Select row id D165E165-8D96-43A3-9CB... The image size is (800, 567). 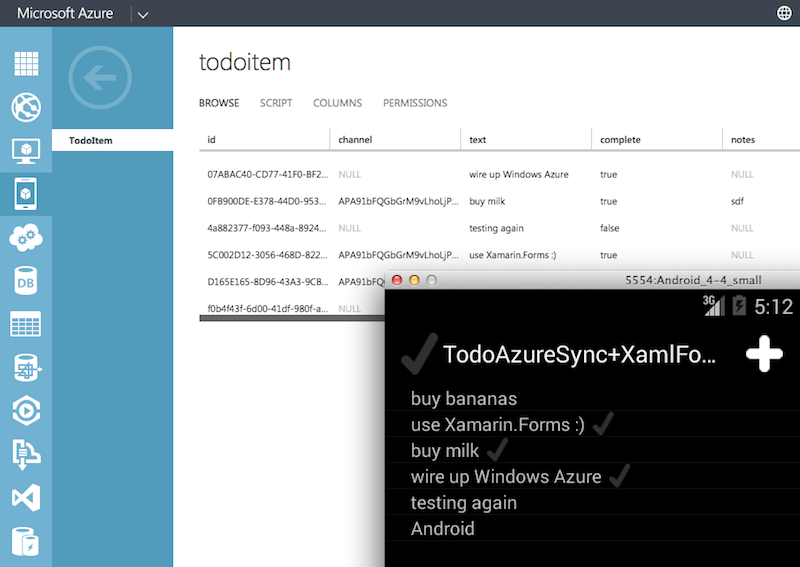(x=268, y=282)
